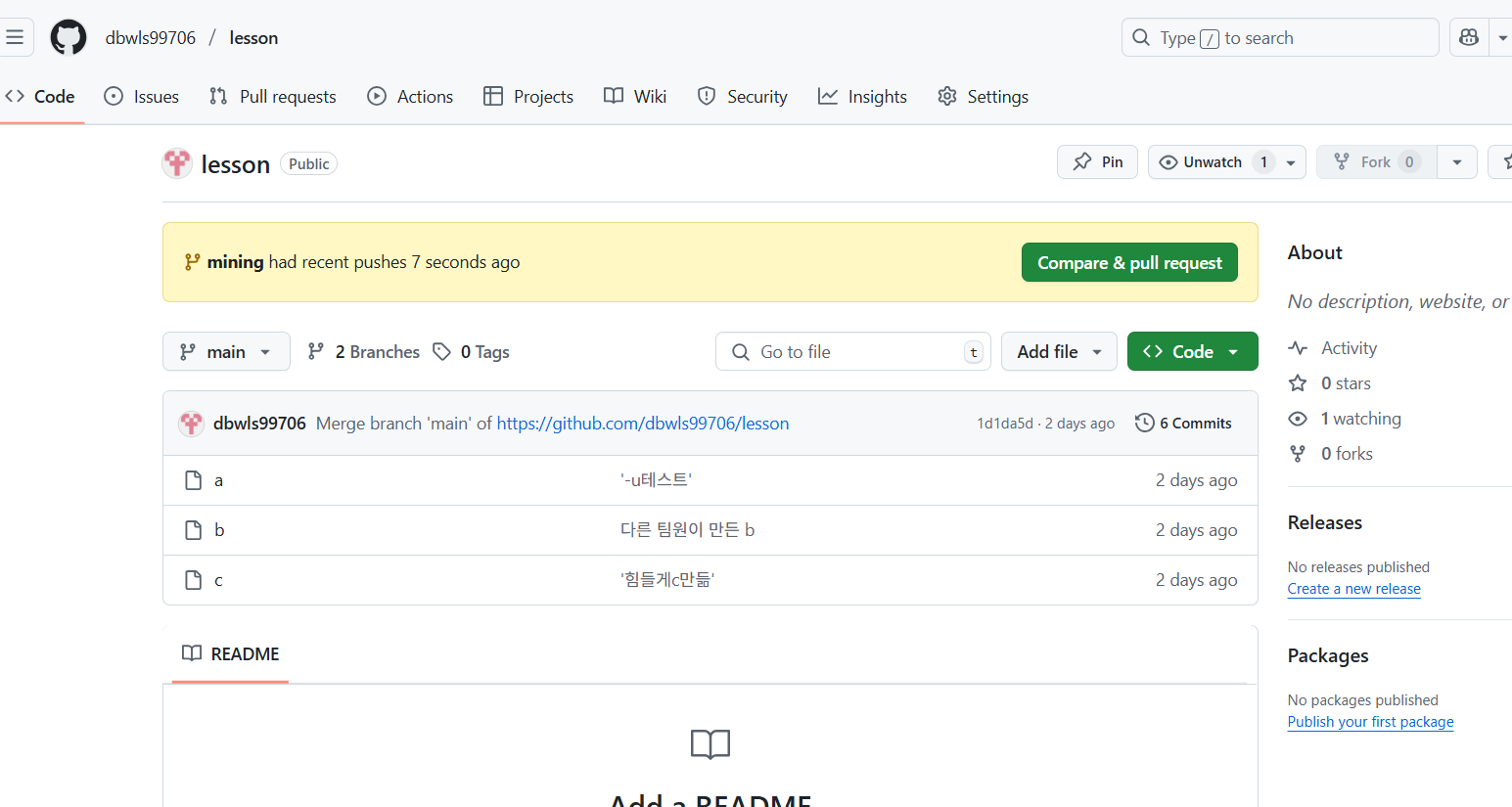Switch to the Pull requests tab
The width and height of the screenshot is (1512, 807).
point(273,96)
